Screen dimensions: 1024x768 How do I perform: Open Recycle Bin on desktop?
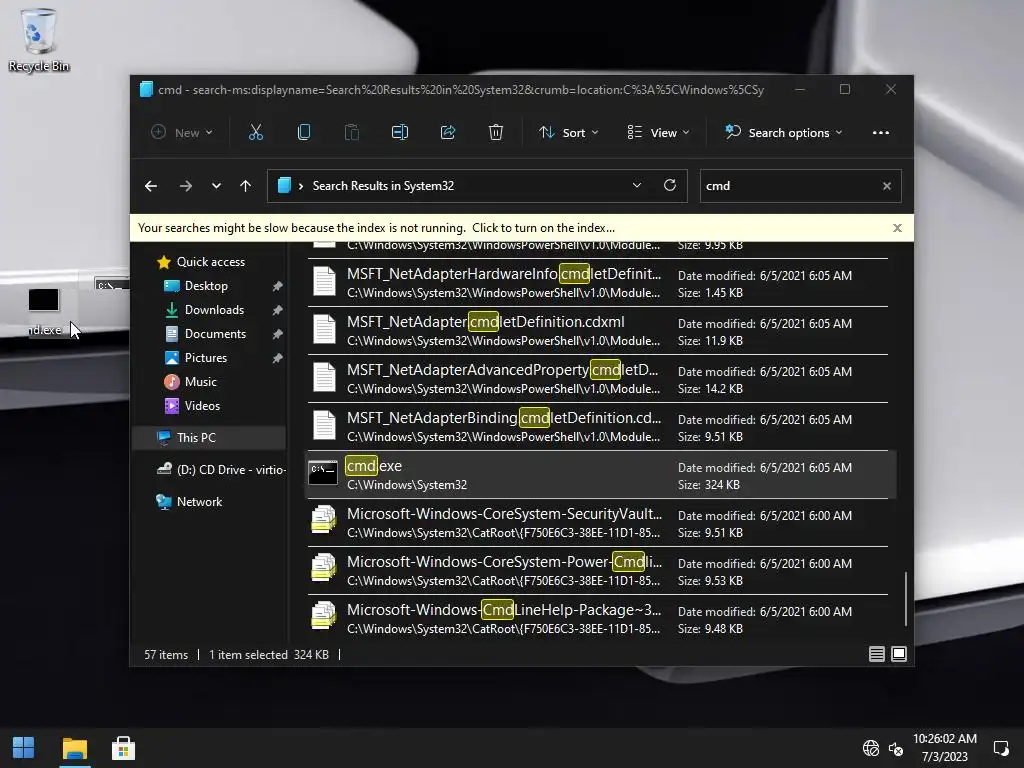click(x=39, y=39)
